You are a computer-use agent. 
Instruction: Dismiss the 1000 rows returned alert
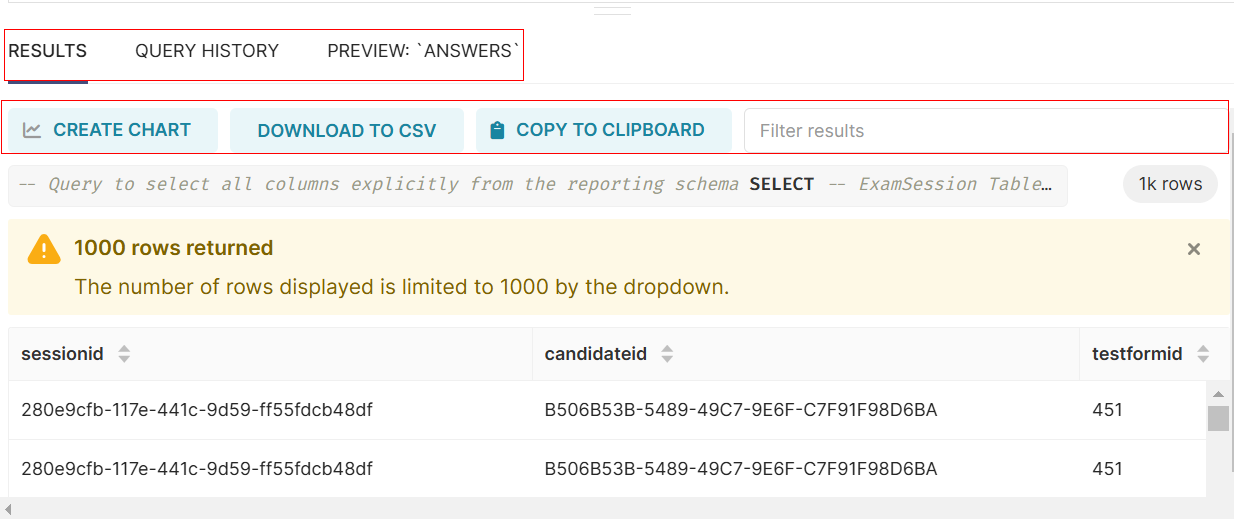click(x=1193, y=249)
